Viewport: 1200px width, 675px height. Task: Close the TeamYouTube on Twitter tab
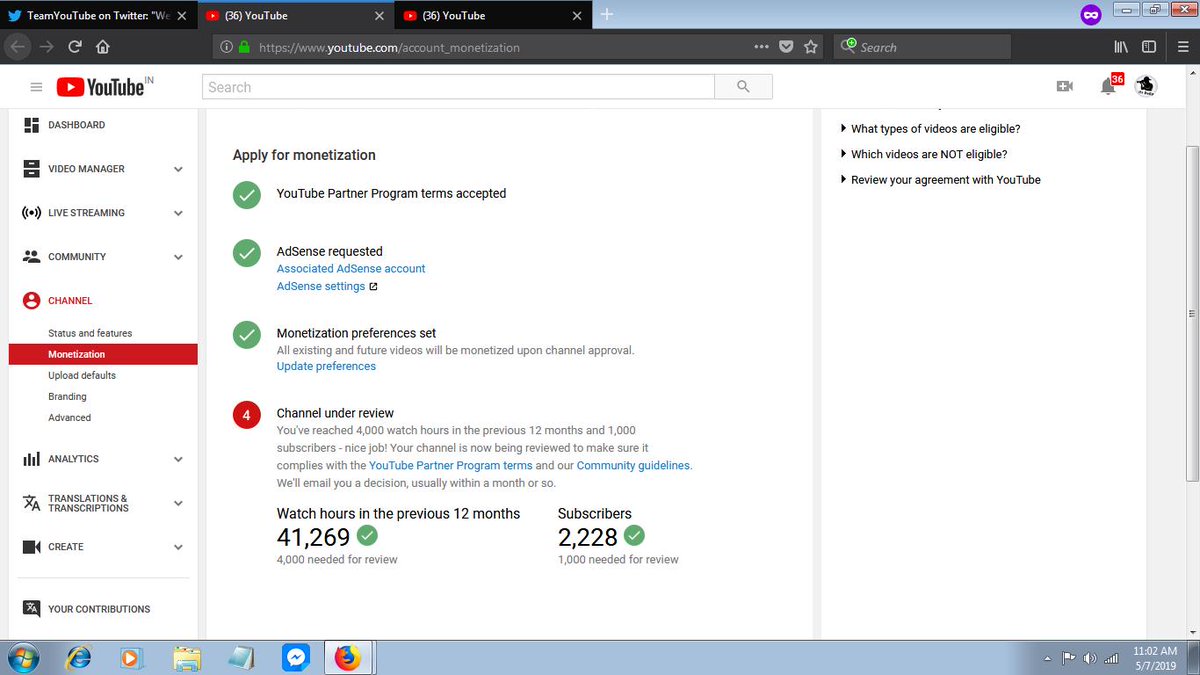[x=180, y=15]
